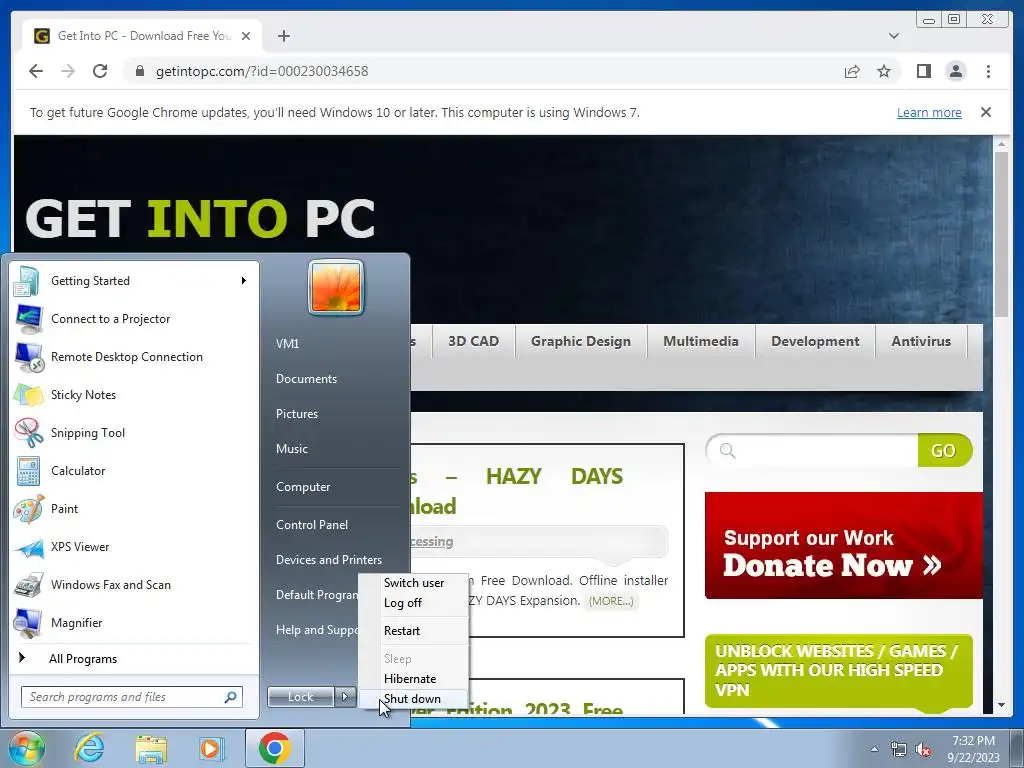
Task: Select Log off
Action: 413,603
